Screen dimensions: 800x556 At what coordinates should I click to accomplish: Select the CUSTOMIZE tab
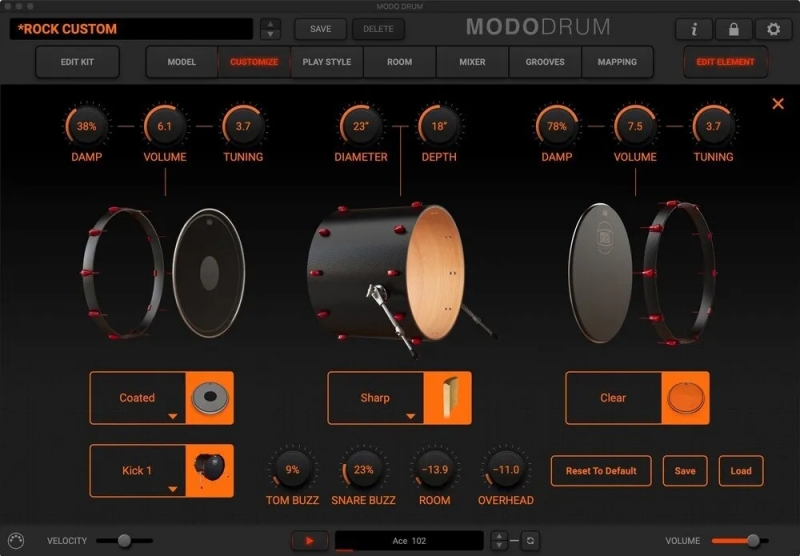click(254, 62)
